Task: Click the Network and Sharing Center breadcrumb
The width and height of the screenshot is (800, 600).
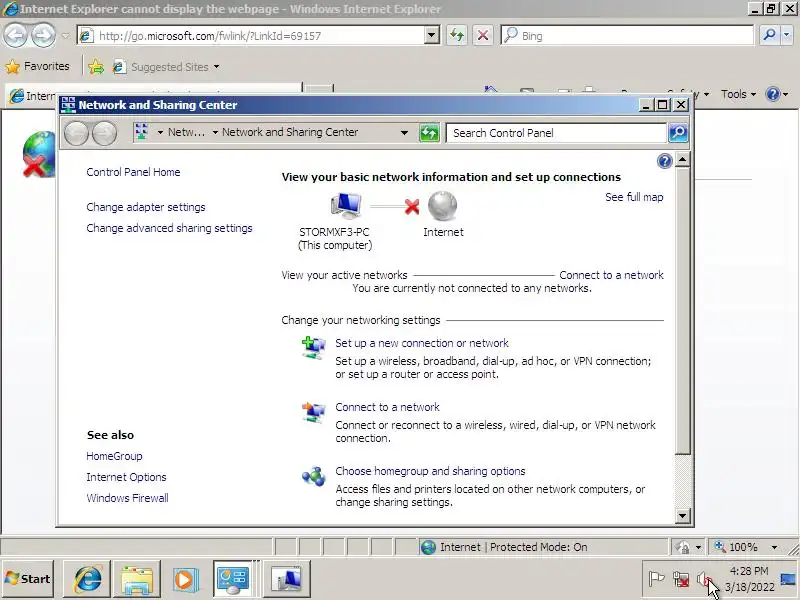Action: 290,132
